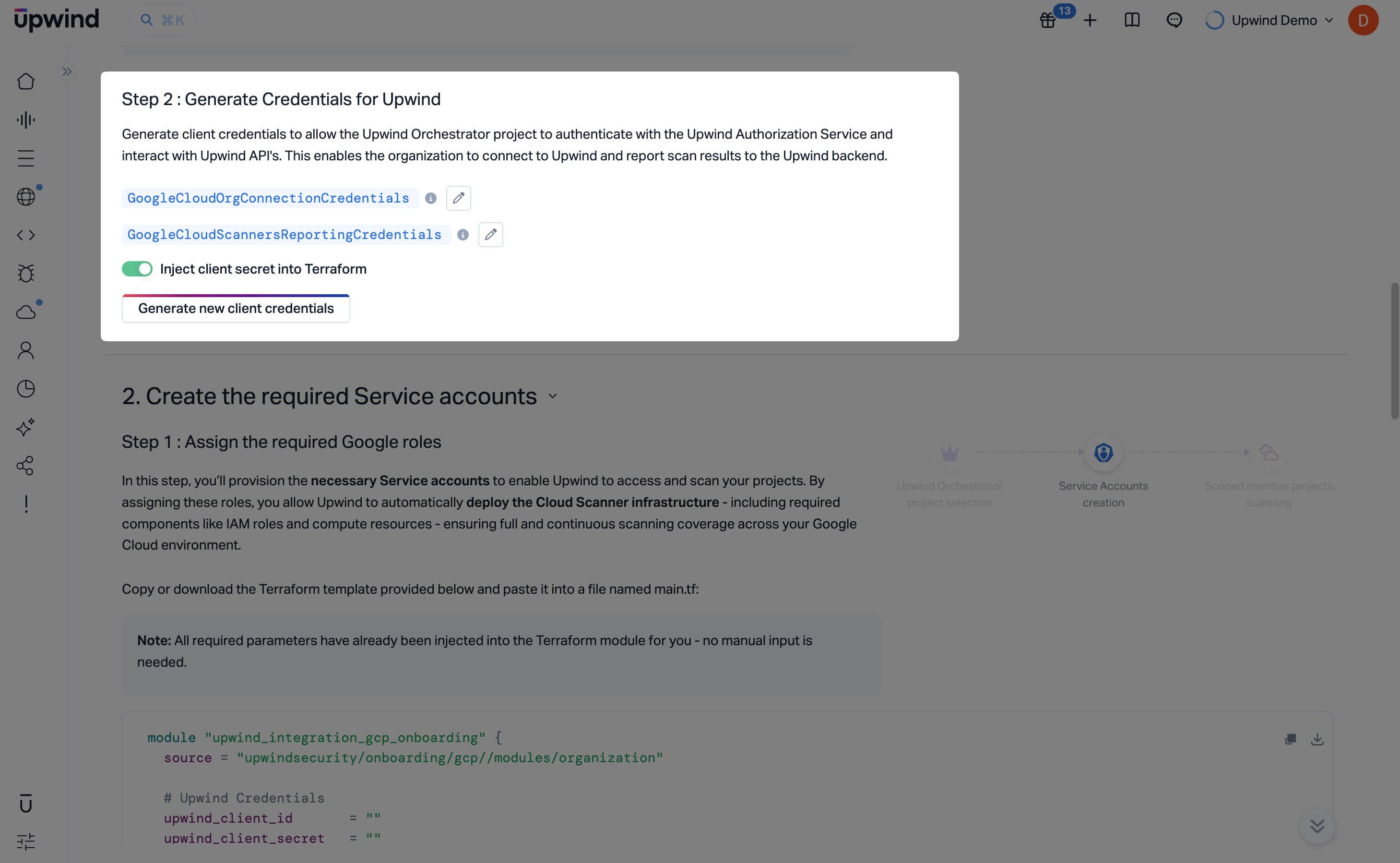Open the bug vulnerabilities sidebar icon
Viewport: 1400px width, 863px height.
click(x=26, y=274)
